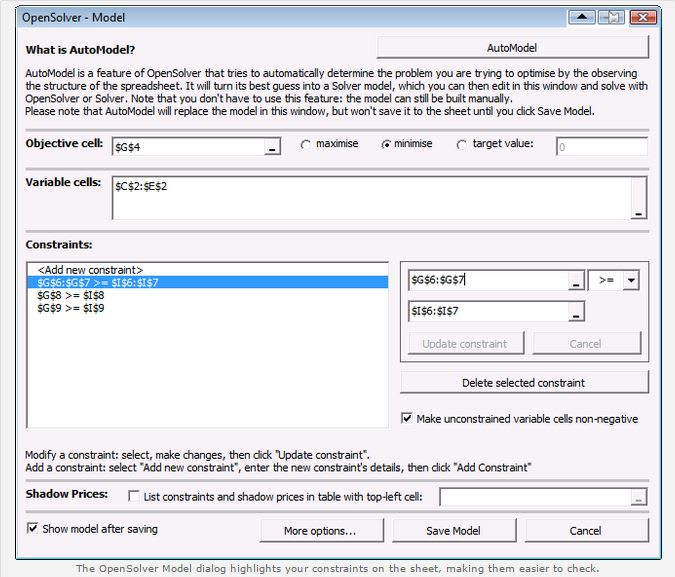
Task: Open the range selector for the constraint left-hand side
Action: tap(576, 280)
